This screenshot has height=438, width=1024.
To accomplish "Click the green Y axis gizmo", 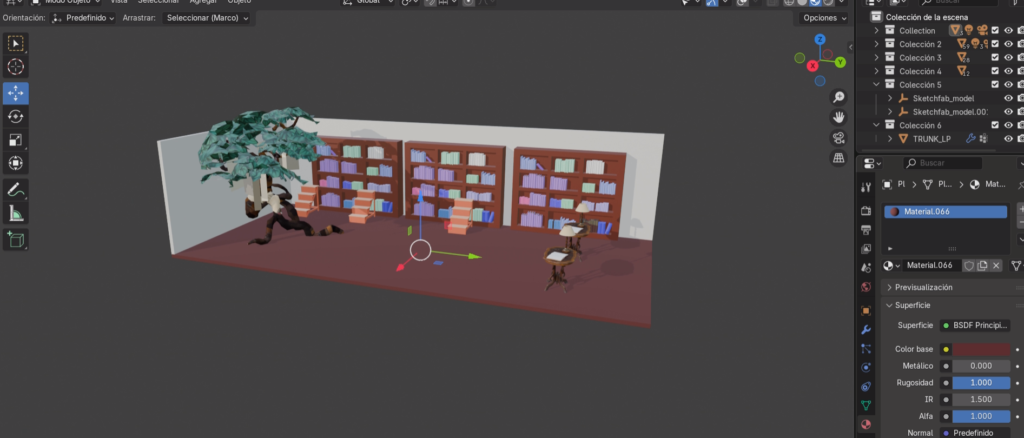I will pos(840,62).
